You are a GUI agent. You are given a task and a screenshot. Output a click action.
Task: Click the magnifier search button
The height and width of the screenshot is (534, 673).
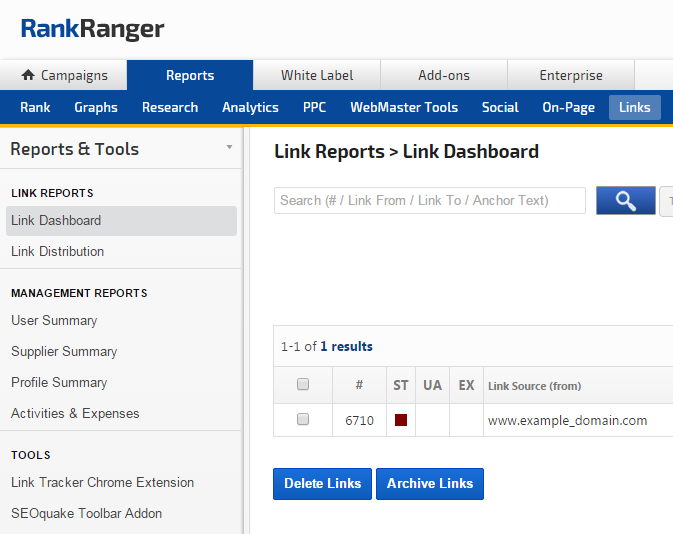point(625,201)
